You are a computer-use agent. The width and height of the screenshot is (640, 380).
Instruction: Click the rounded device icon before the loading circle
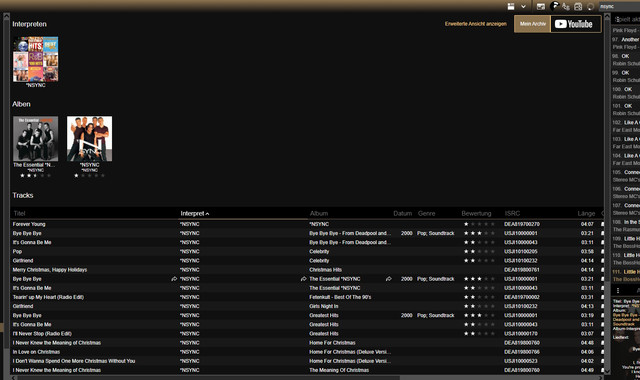pyautogui.click(x=578, y=7)
